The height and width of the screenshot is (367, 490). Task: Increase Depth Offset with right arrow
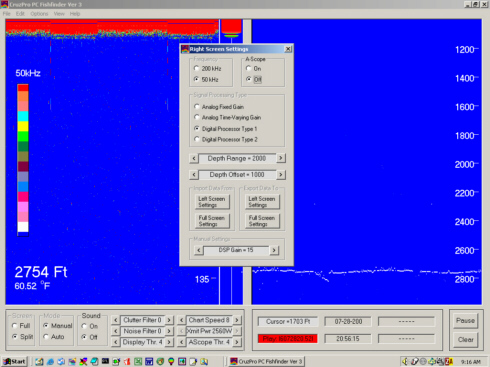tap(281, 175)
